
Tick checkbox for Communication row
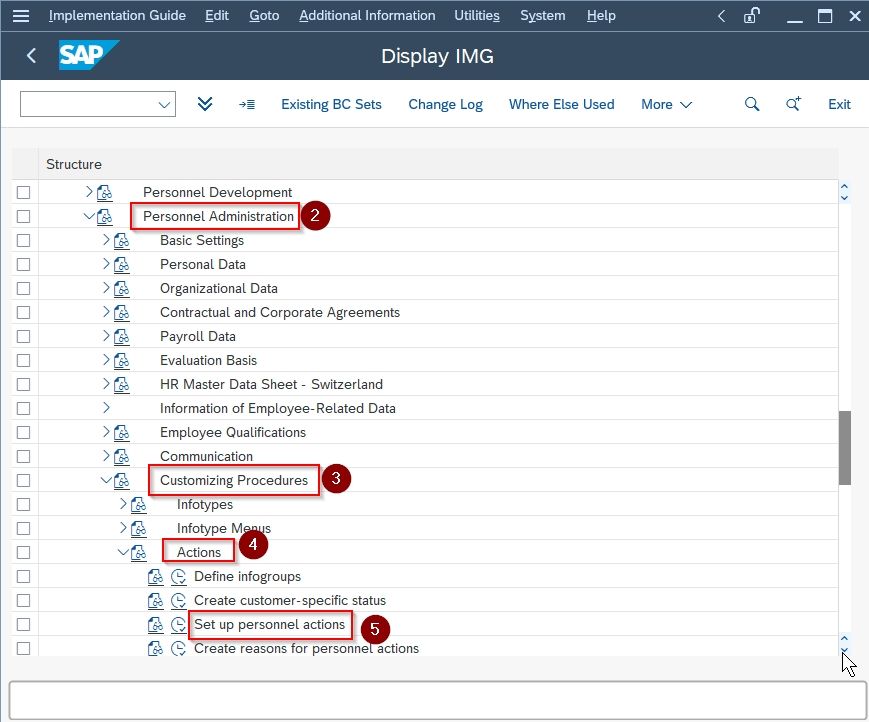click(23, 456)
